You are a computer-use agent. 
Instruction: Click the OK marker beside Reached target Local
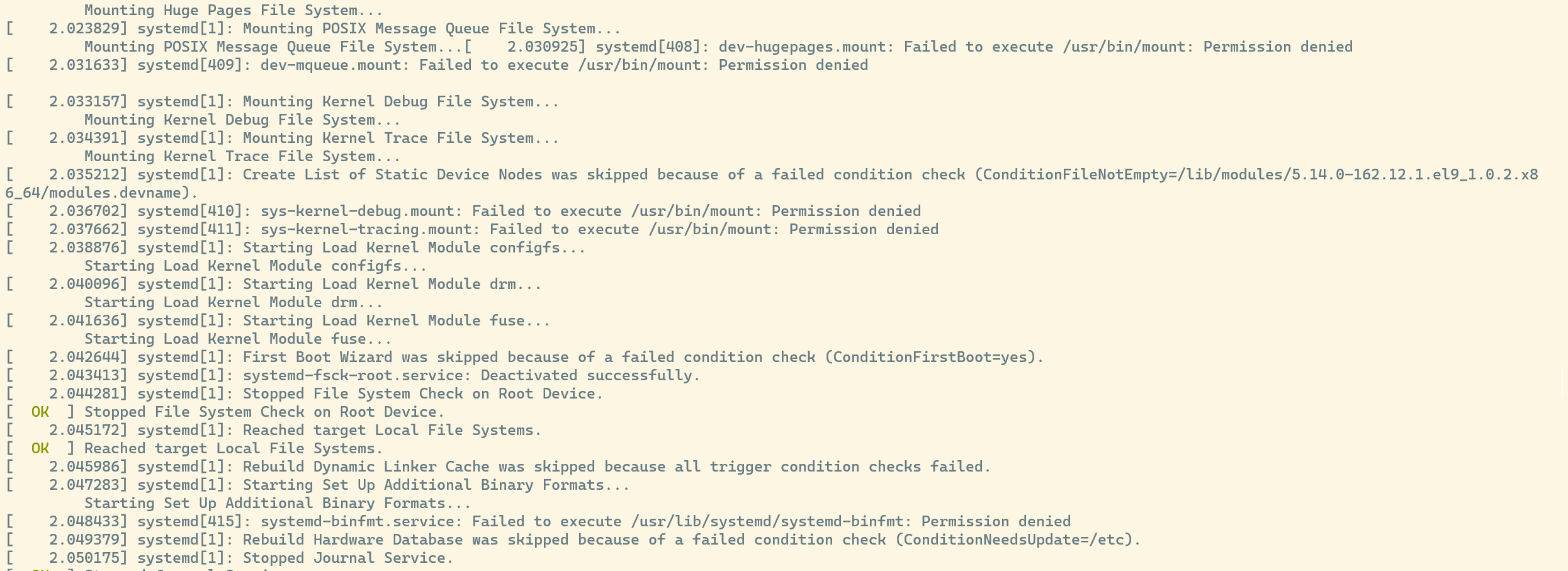point(40,448)
